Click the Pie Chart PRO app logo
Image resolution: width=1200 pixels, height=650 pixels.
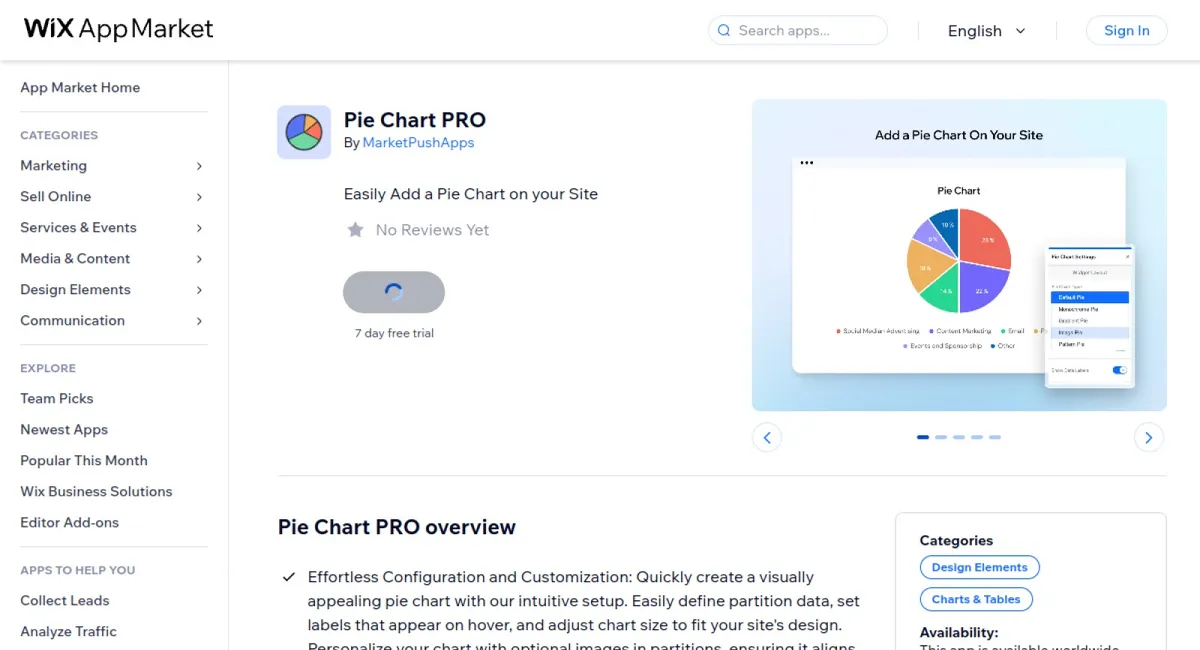pyautogui.click(x=304, y=132)
